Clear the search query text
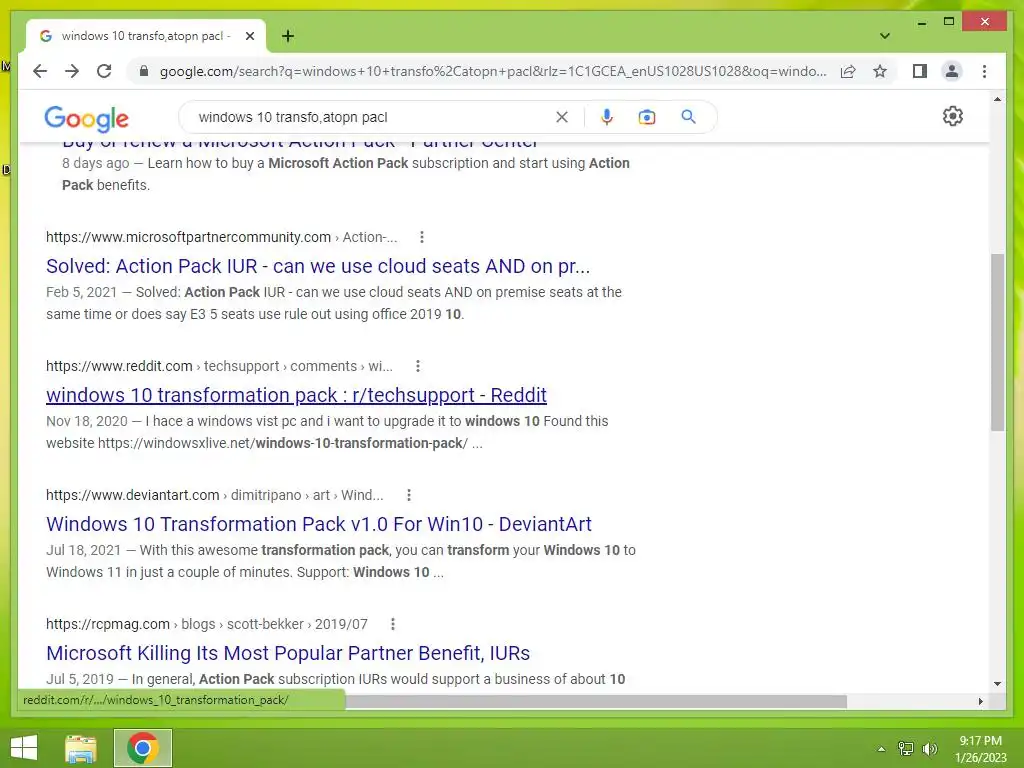The width and height of the screenshot is (1024, 768). click(x=562, y=117)
